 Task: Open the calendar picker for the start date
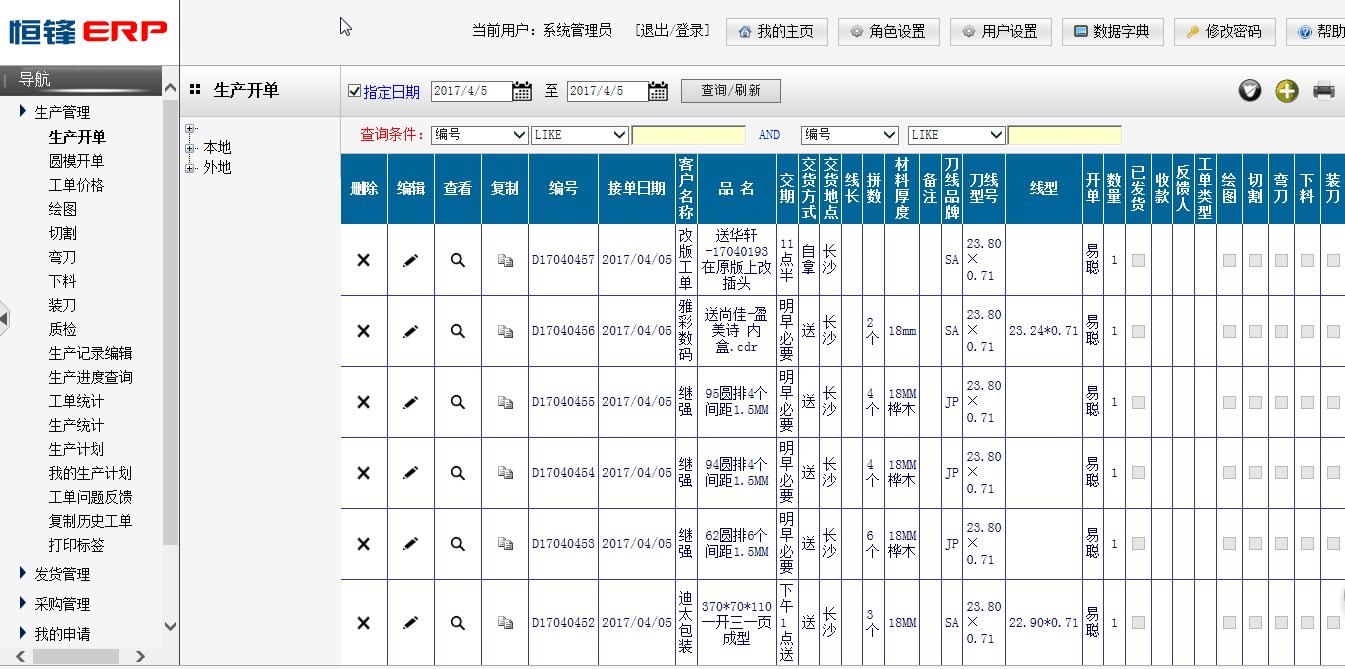[522, 90]
